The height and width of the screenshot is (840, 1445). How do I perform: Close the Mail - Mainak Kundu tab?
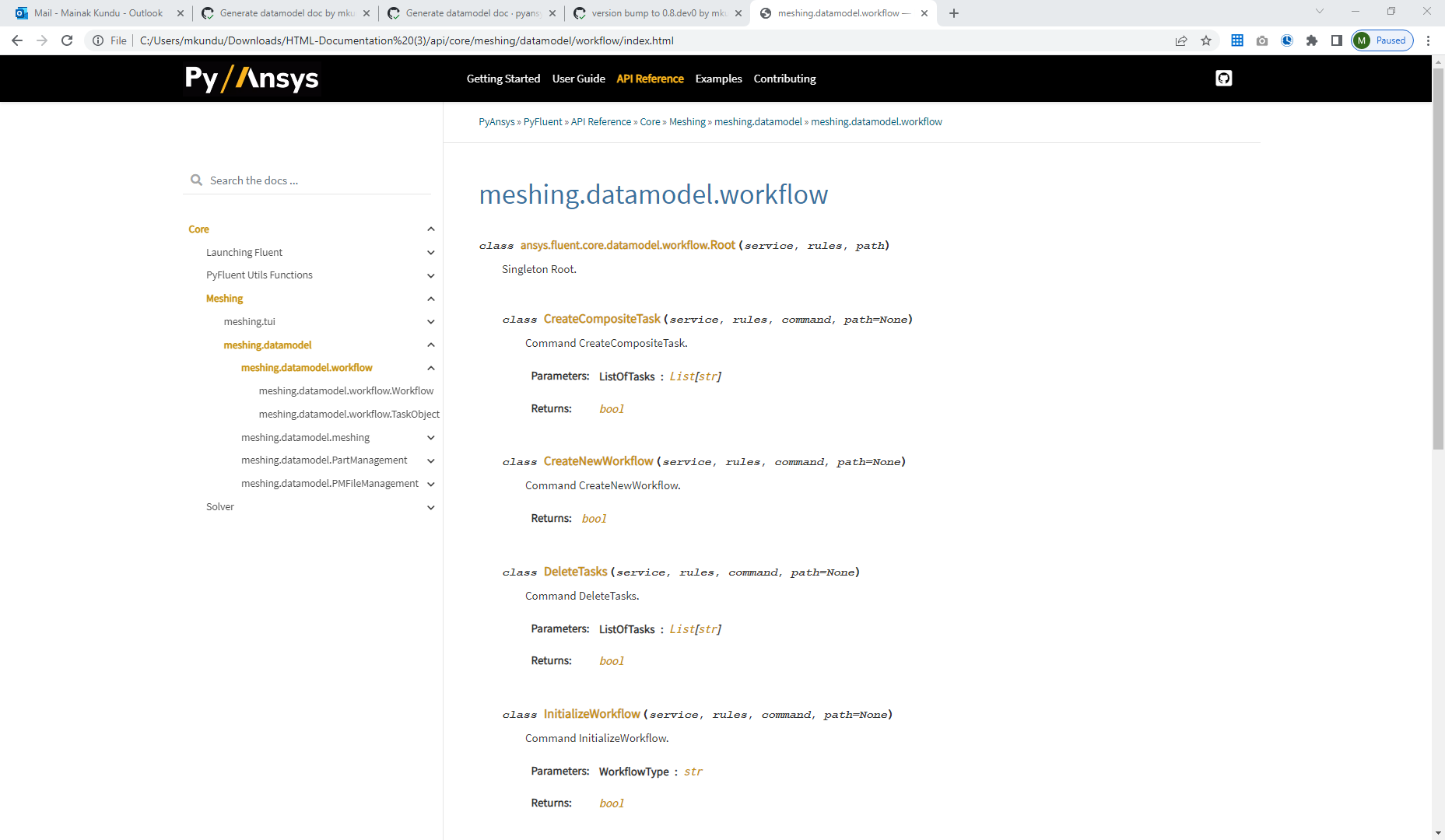181,13
